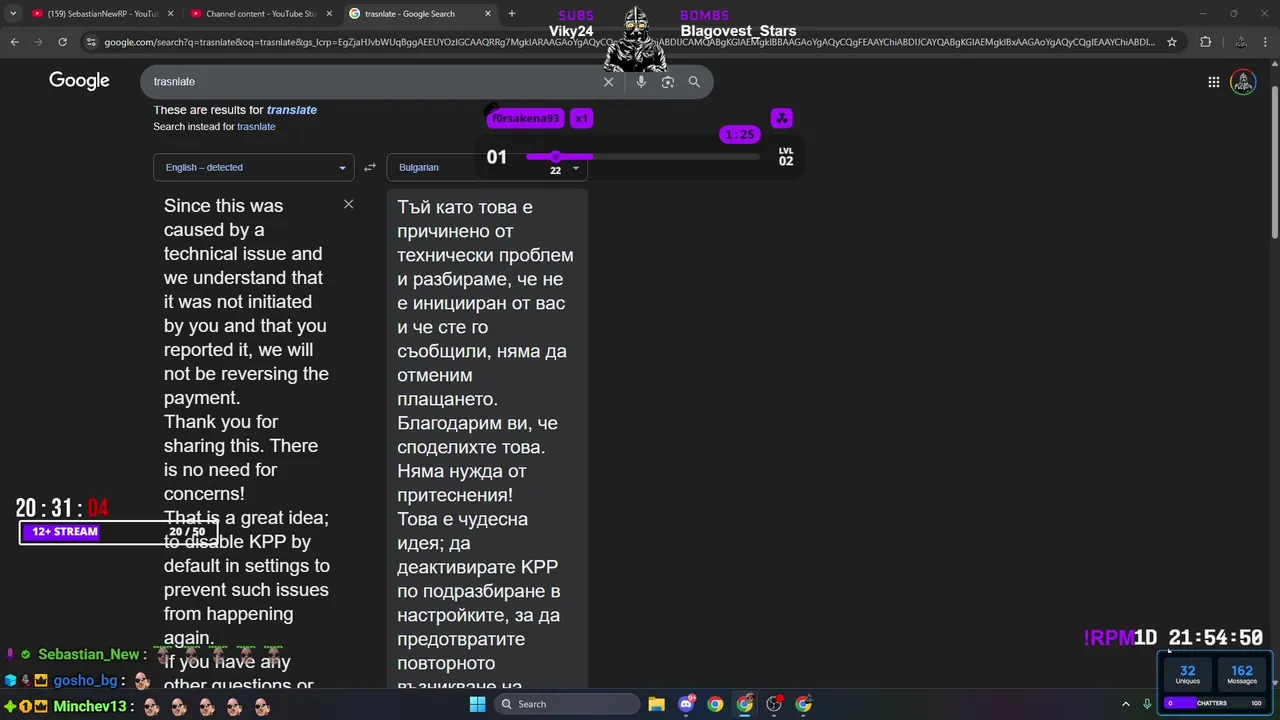
Task: Click the page vertical scrollbar
Action: click(x=1274, y=160)
